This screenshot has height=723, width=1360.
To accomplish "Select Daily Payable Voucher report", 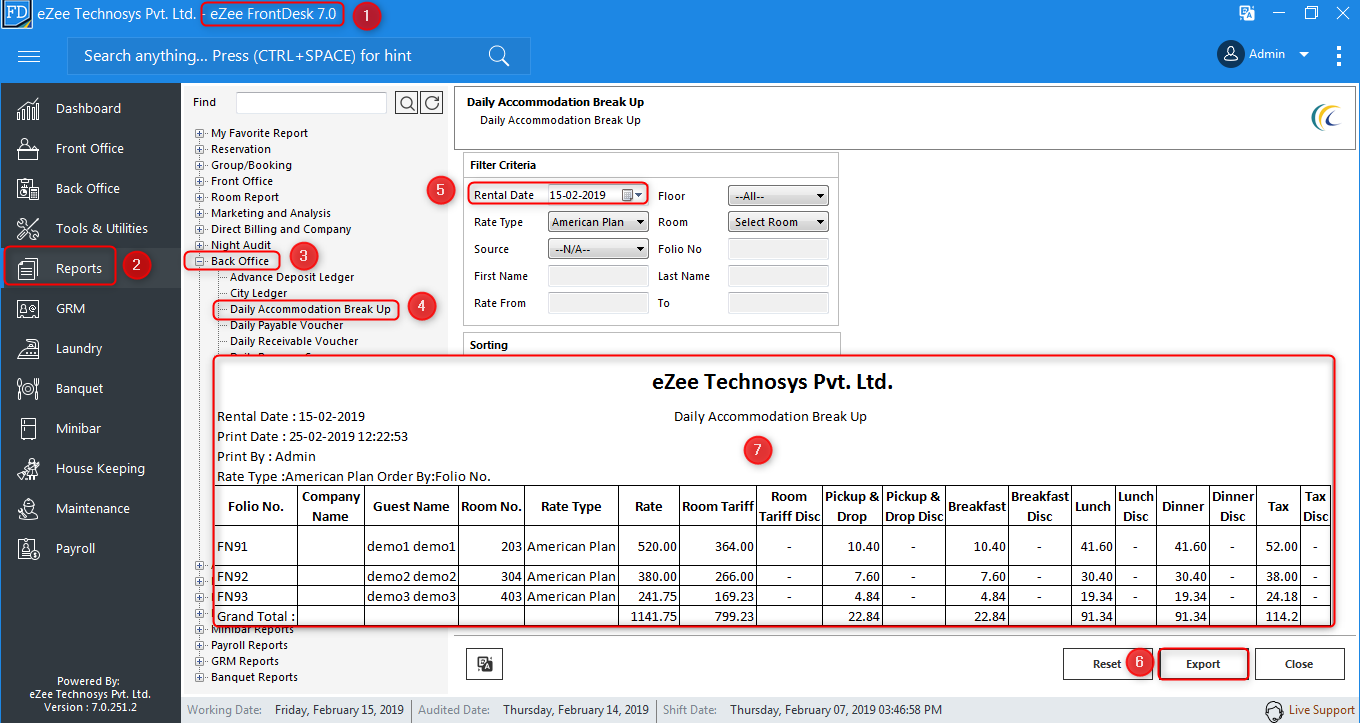I will click(286, 325).
